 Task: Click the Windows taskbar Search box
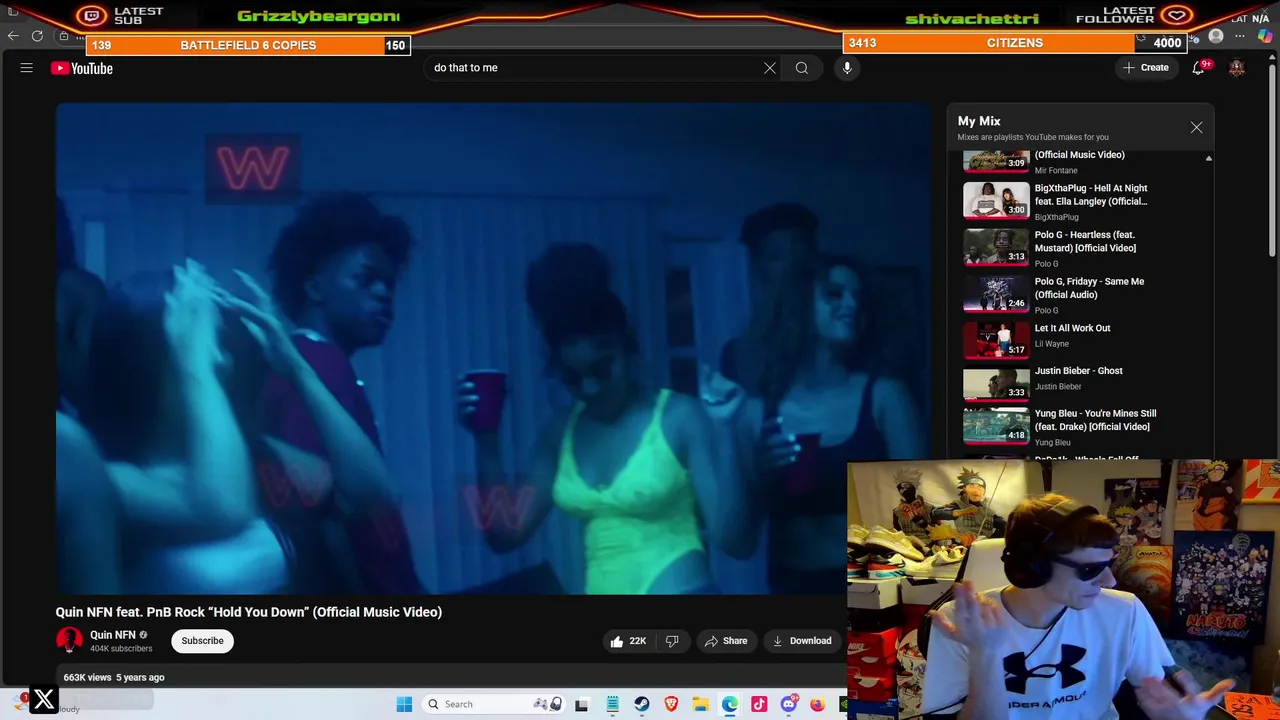click(495, 704)
